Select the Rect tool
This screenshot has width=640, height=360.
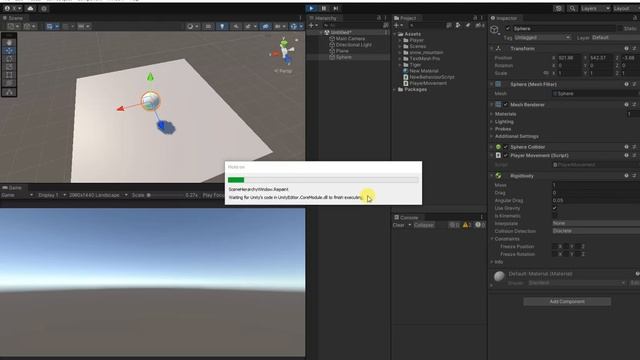click(9, 75)
